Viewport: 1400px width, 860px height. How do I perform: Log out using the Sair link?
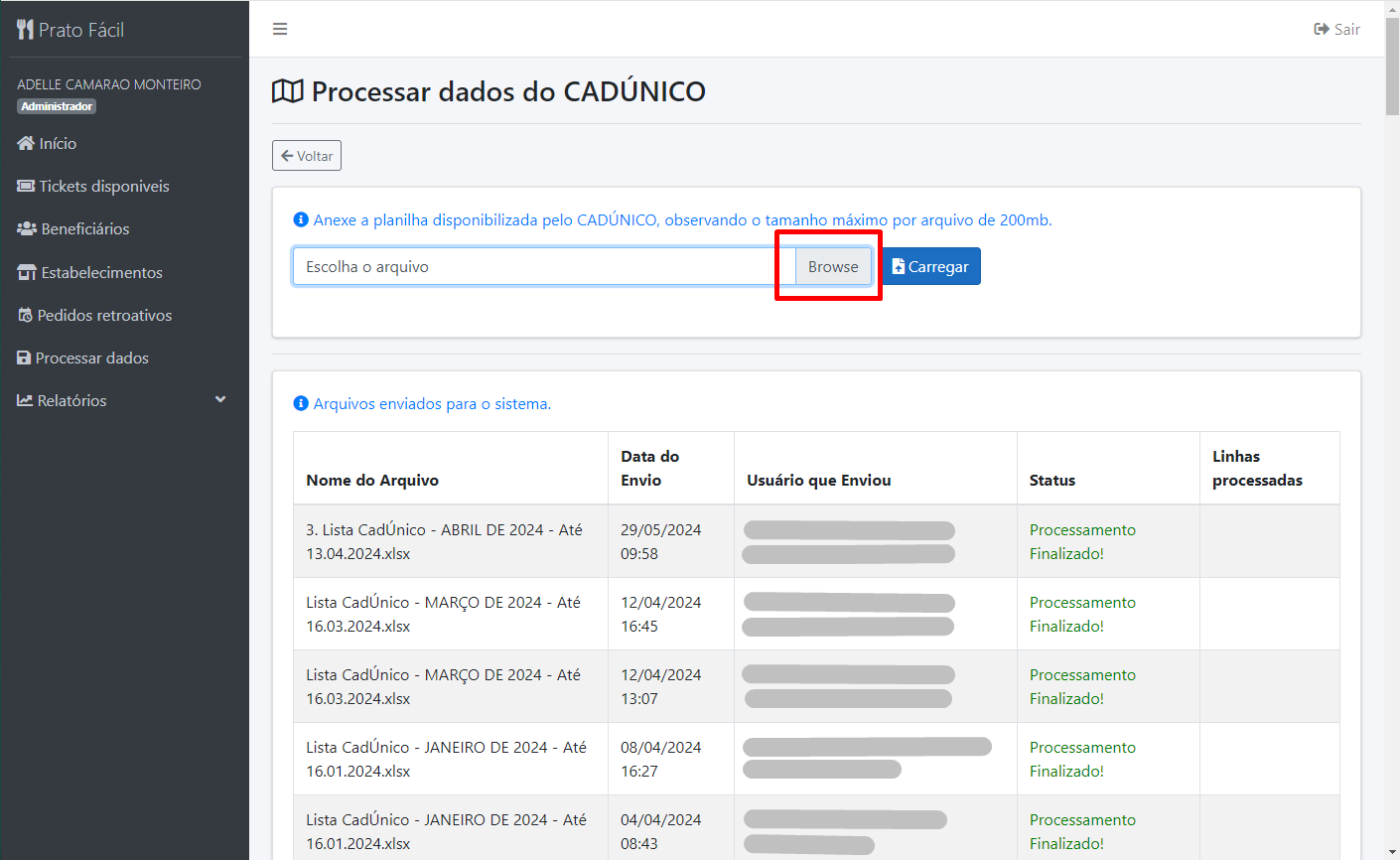click(x=1336, y=30)
